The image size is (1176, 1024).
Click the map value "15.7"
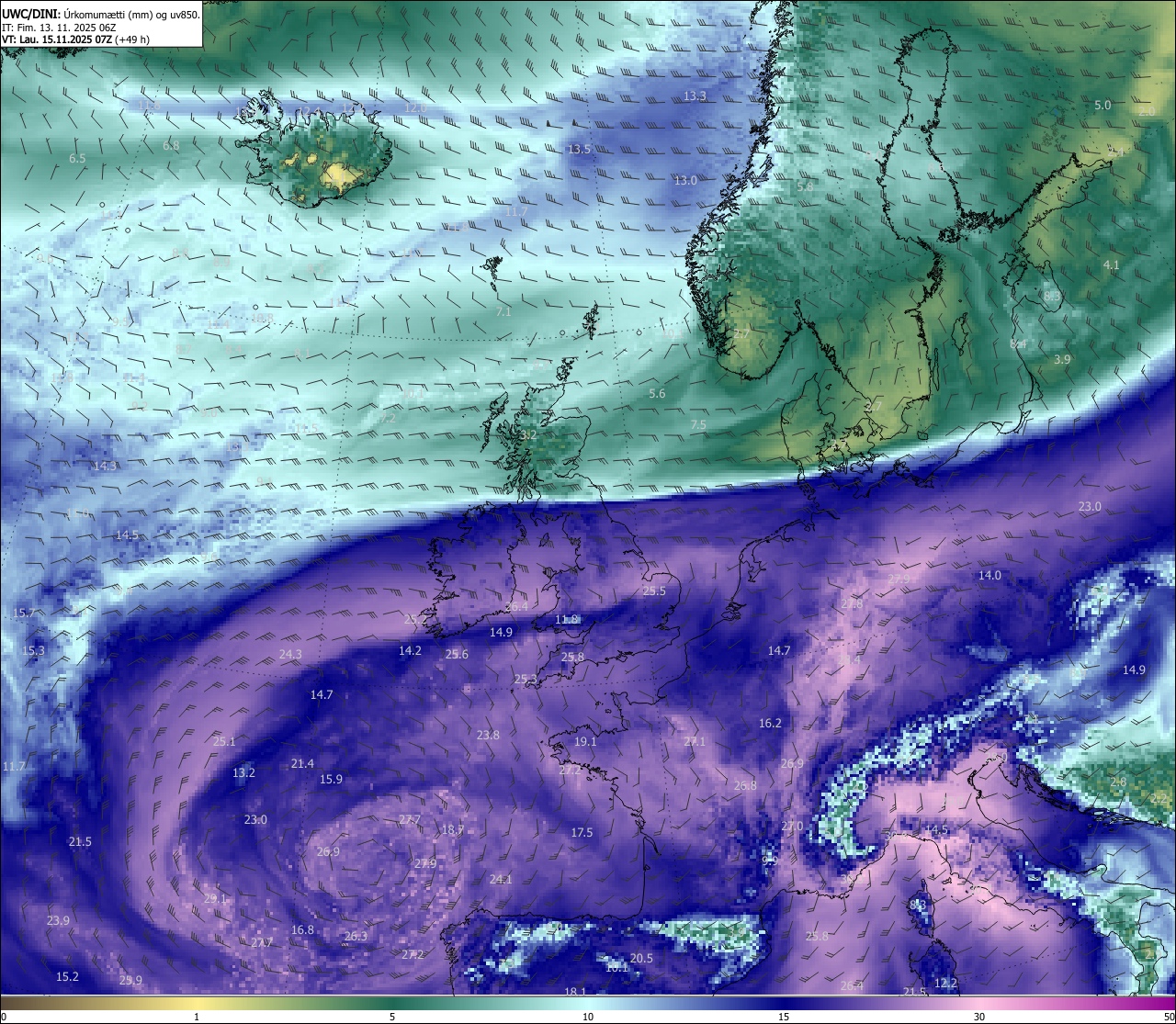tap(25, 613)
